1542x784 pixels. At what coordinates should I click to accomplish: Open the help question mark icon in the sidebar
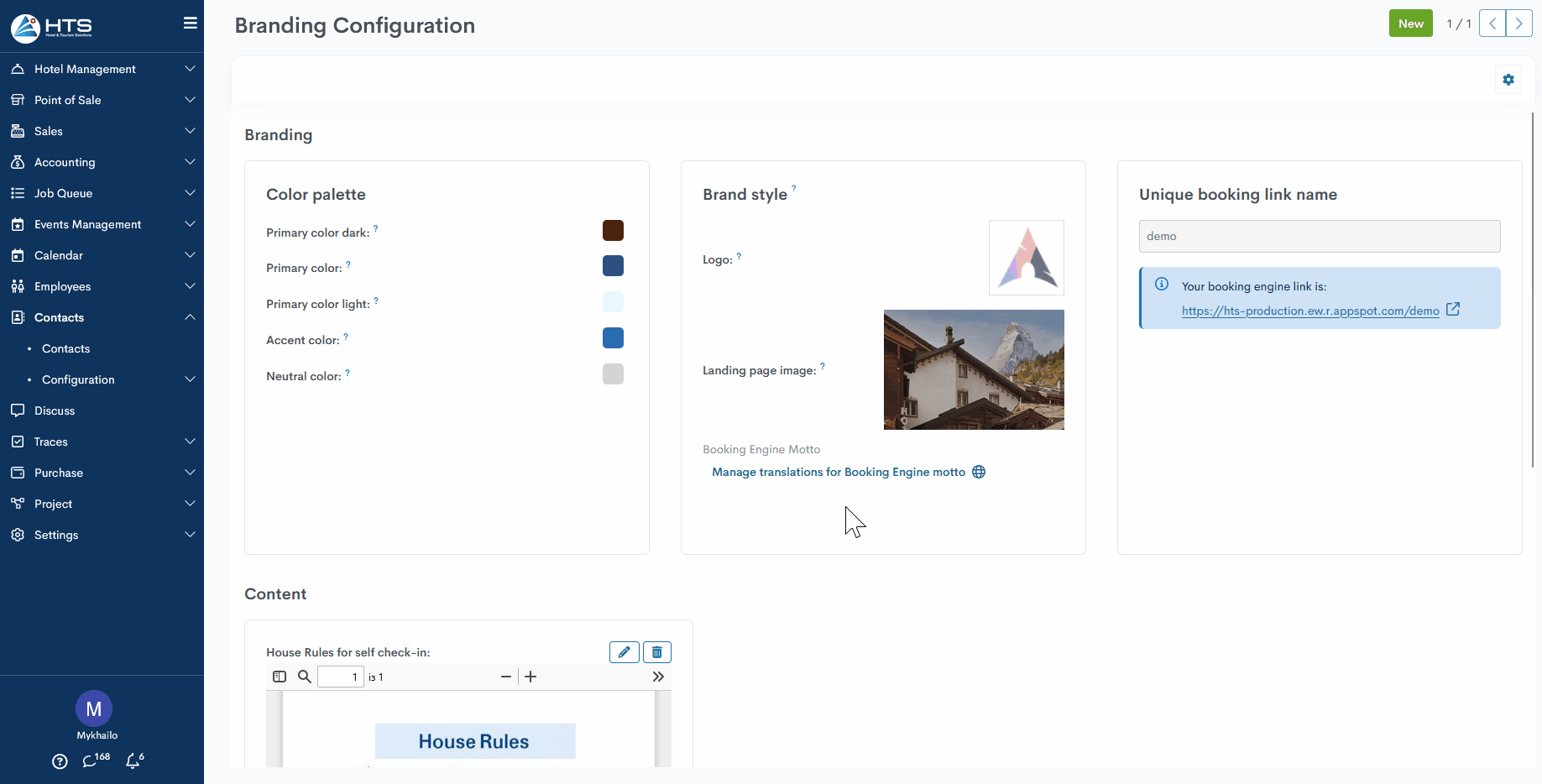click(60, 761)
